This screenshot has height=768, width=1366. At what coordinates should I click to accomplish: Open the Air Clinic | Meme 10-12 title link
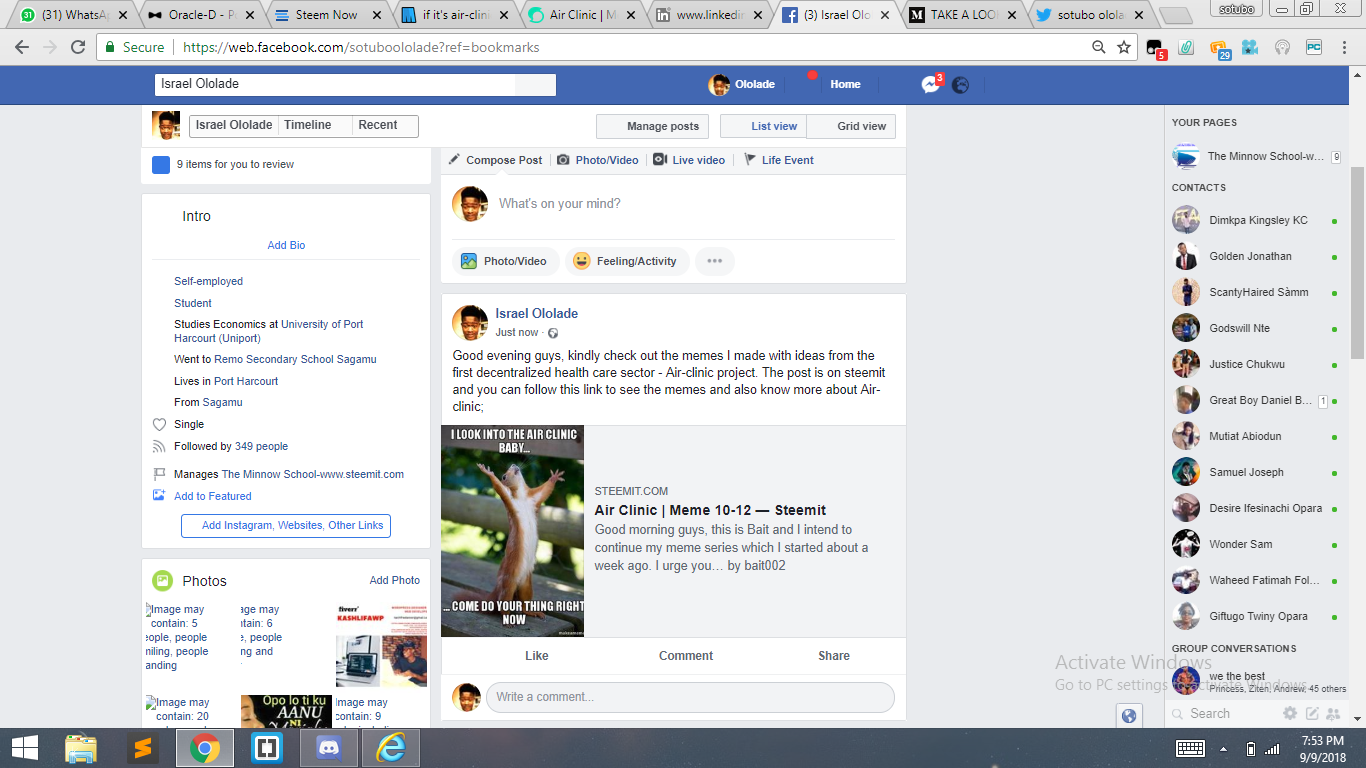point(710,510)
